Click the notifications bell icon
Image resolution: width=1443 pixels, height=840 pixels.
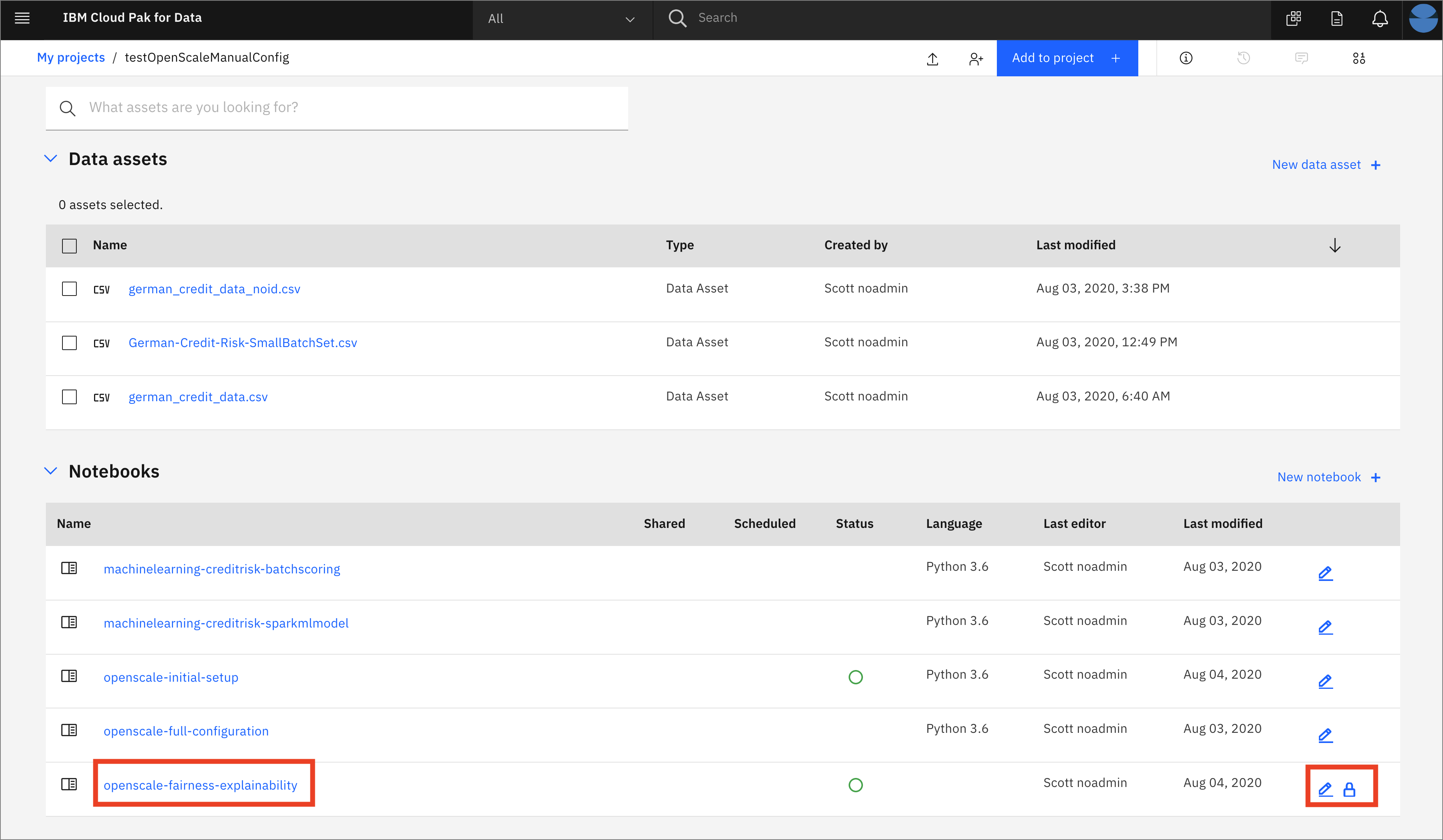tap(1379, 19)
